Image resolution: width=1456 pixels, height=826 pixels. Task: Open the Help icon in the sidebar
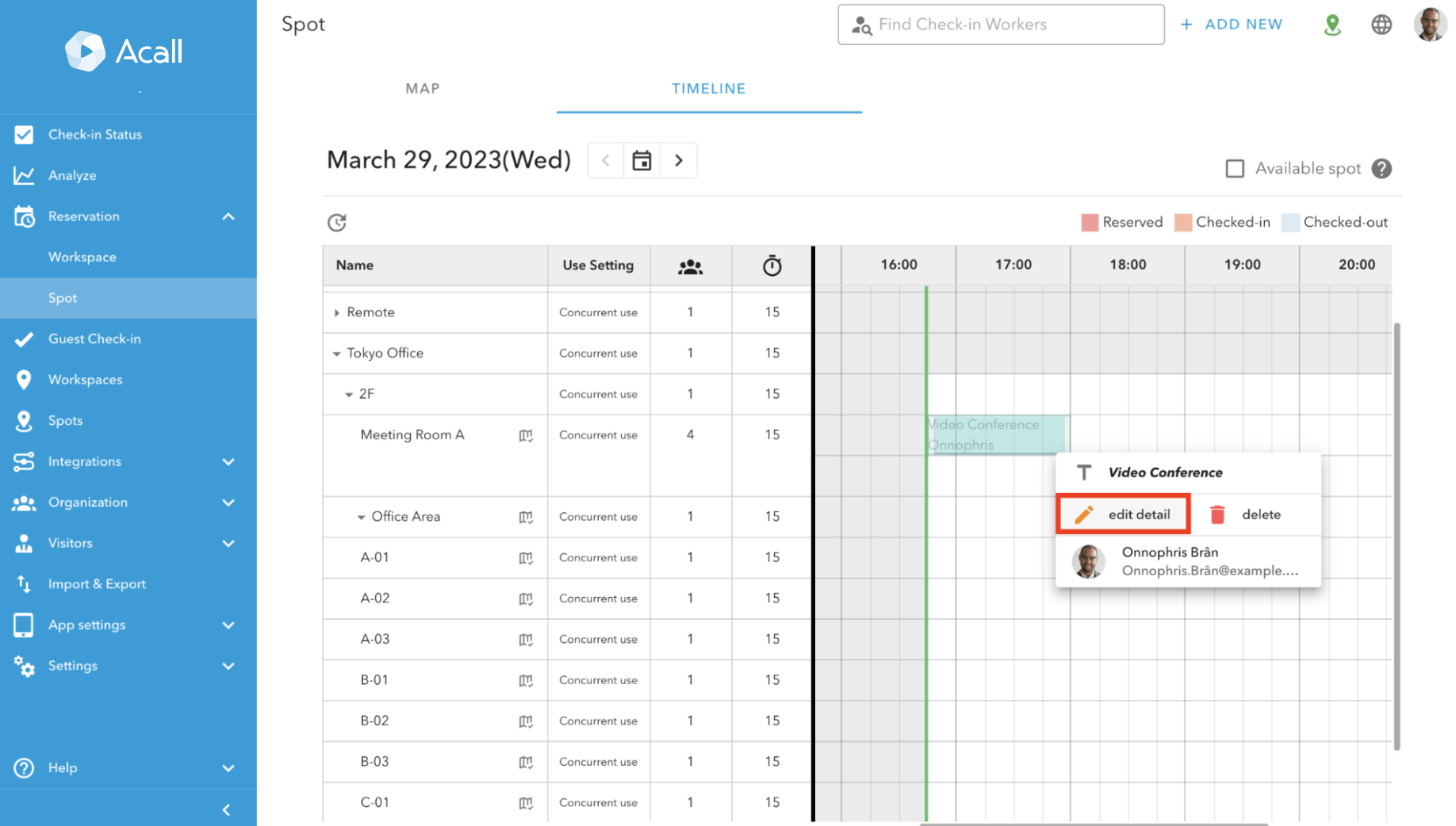click(x=24, y=767)
